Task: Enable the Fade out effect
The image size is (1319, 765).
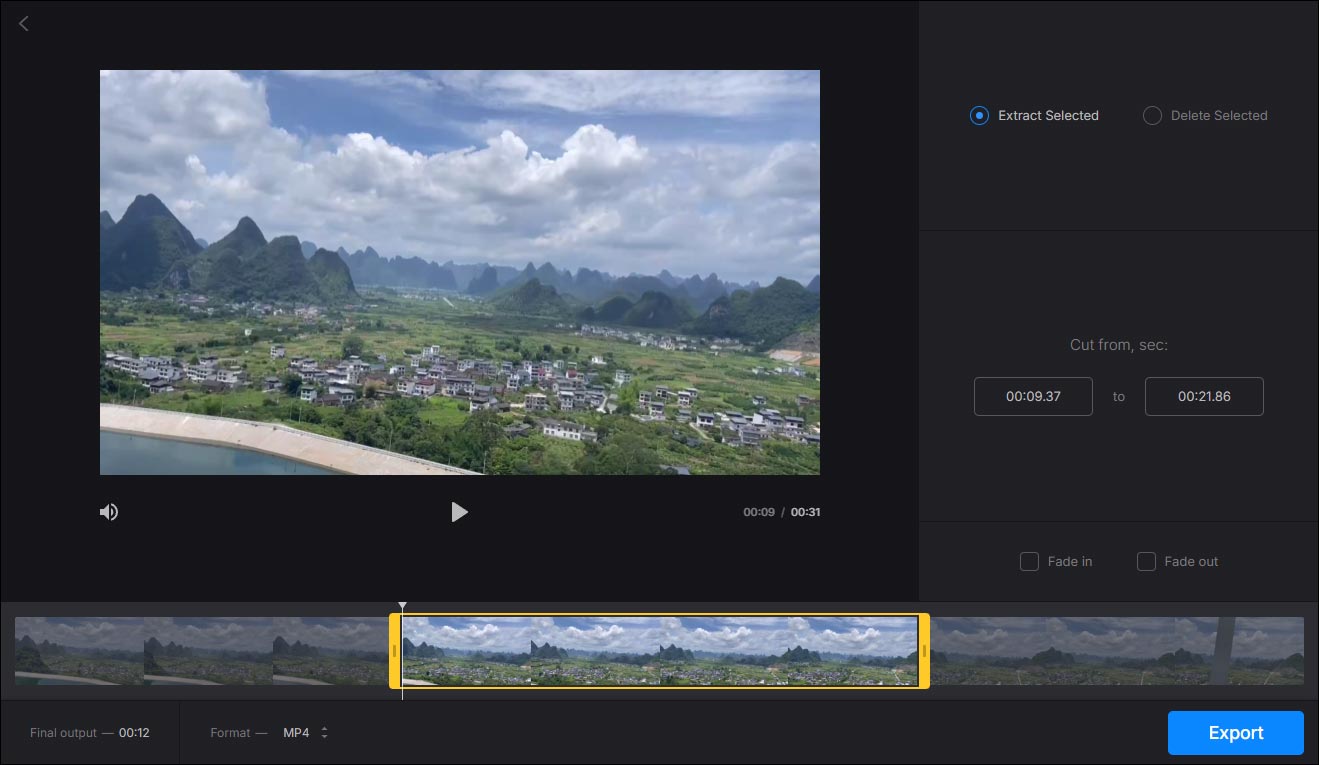Action: pos(1146,561)
